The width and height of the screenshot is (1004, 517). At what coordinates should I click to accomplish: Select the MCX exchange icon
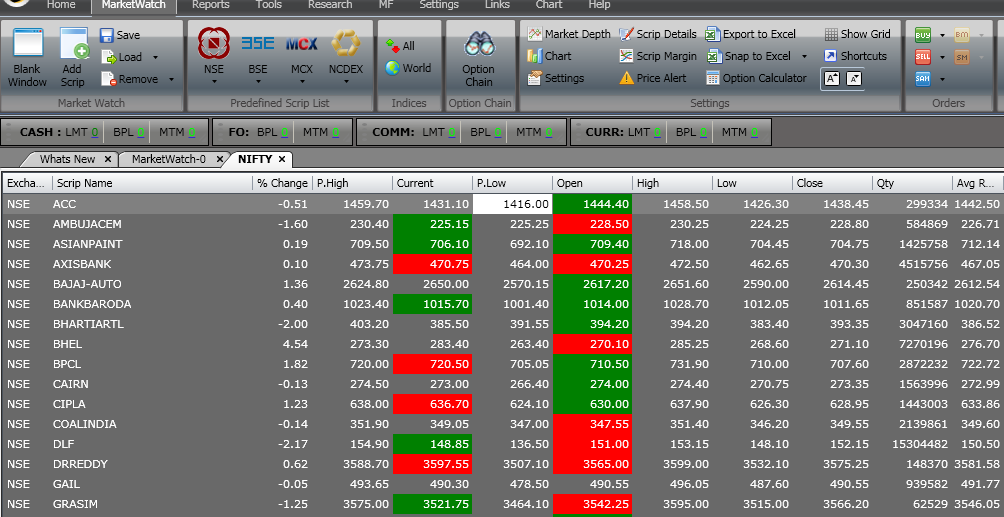(302, 56)
